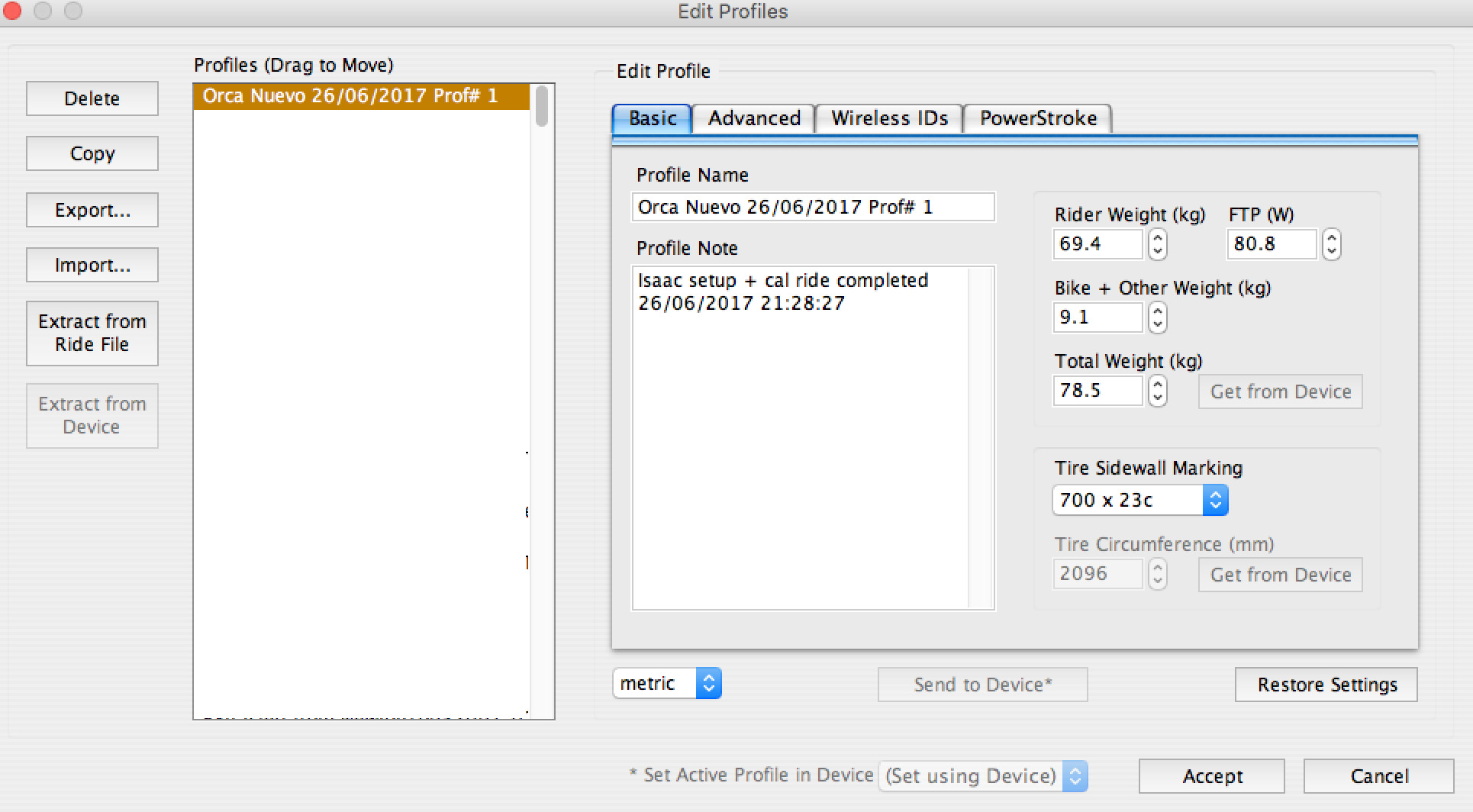Image resolution: width=1473 pixels, height=812 pixels.
Task: Click the Rider Weight stepper arrows
Action: [x=1158, y=244]
